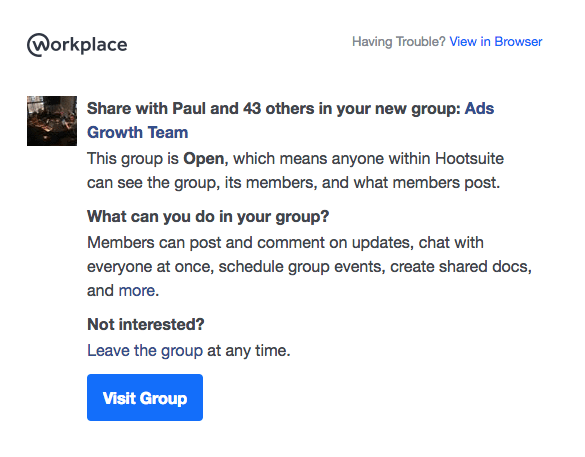Click the "at any time." text
The height and width of the screenshot is (457, 585).
click(x=249, y=351)
